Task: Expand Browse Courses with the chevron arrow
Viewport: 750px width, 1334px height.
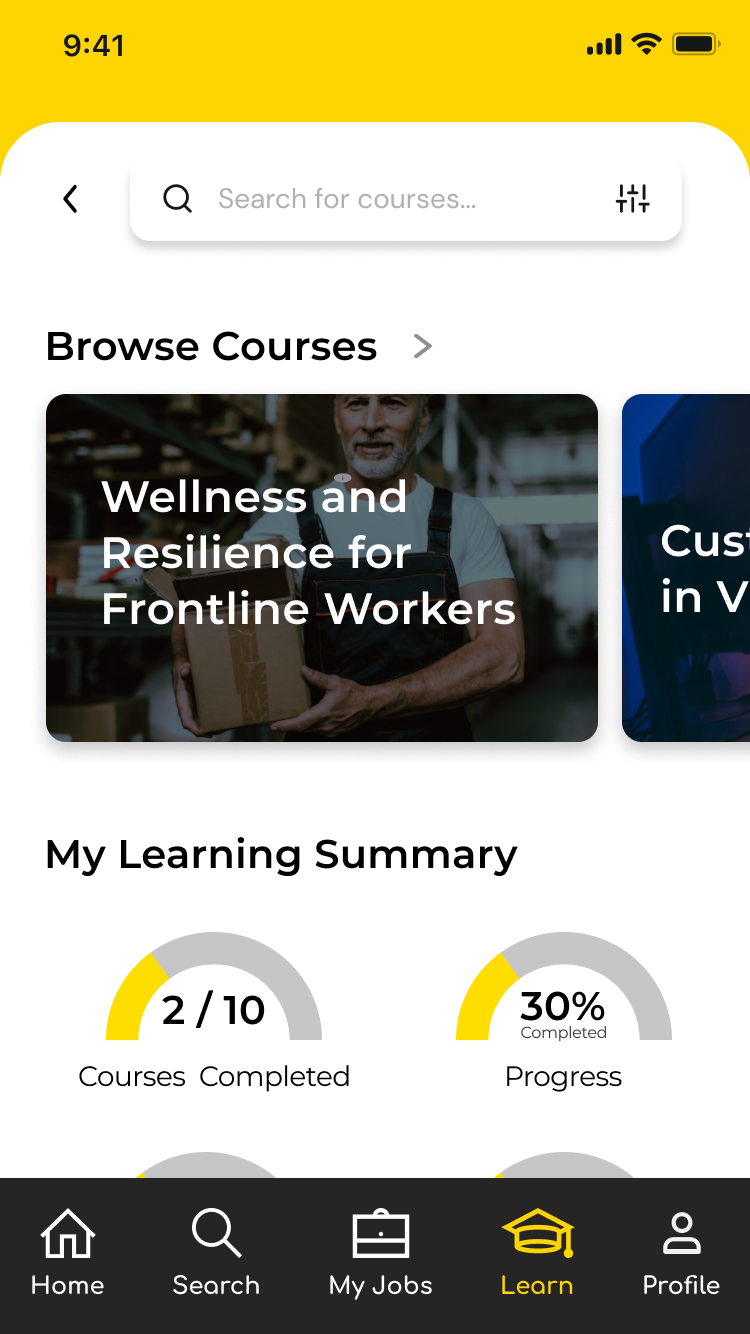Action: [423, 347]
